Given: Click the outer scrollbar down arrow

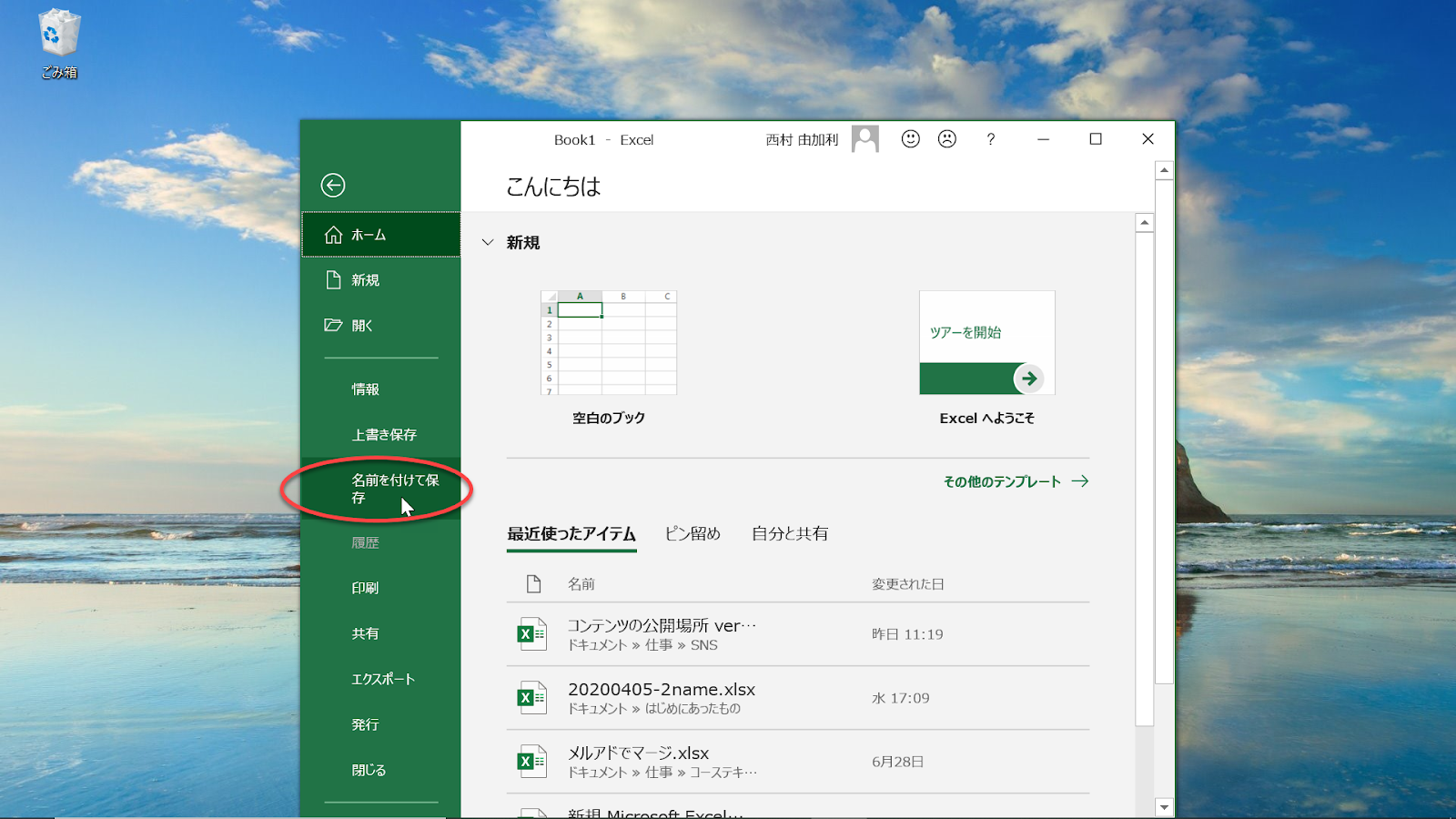Looking at the screenshot, I should click(1164, 807).
